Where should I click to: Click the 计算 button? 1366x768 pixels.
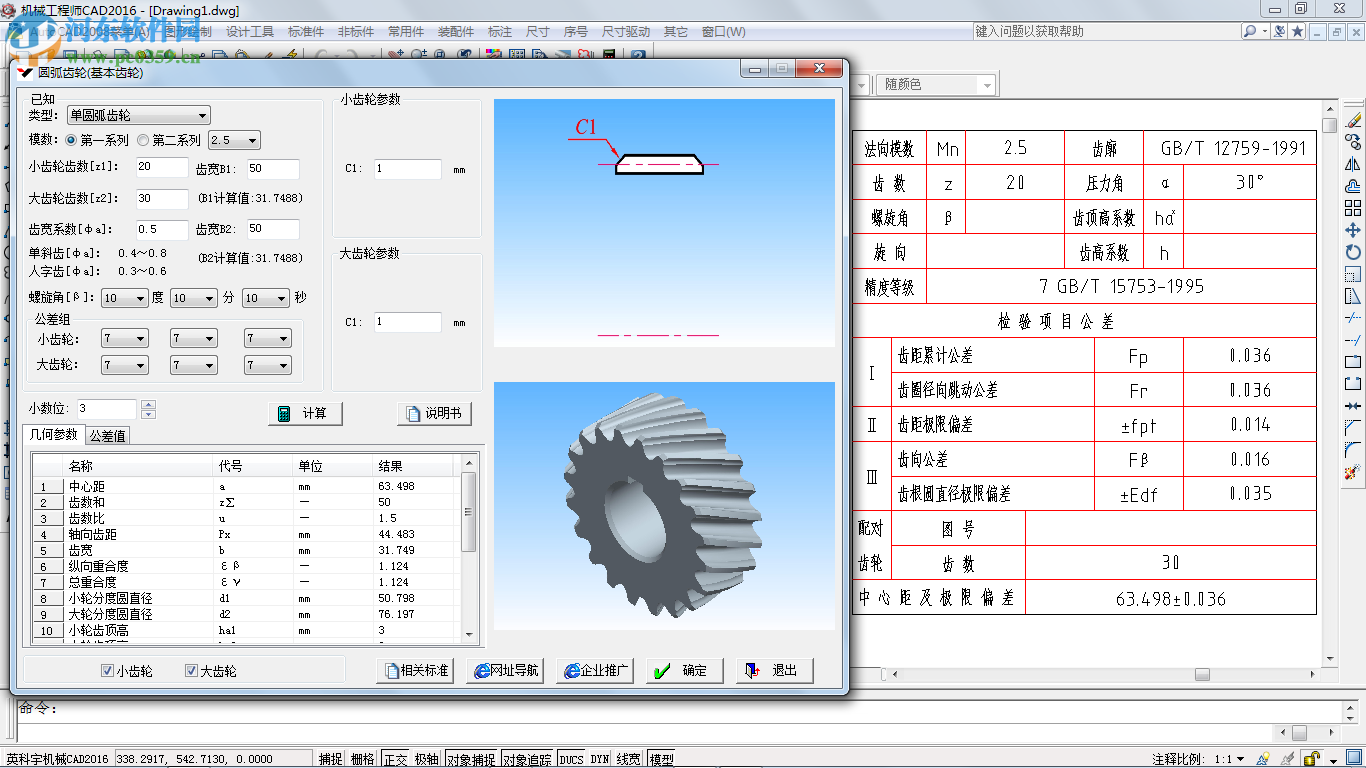pyautogui.click(x=305, y=414)
